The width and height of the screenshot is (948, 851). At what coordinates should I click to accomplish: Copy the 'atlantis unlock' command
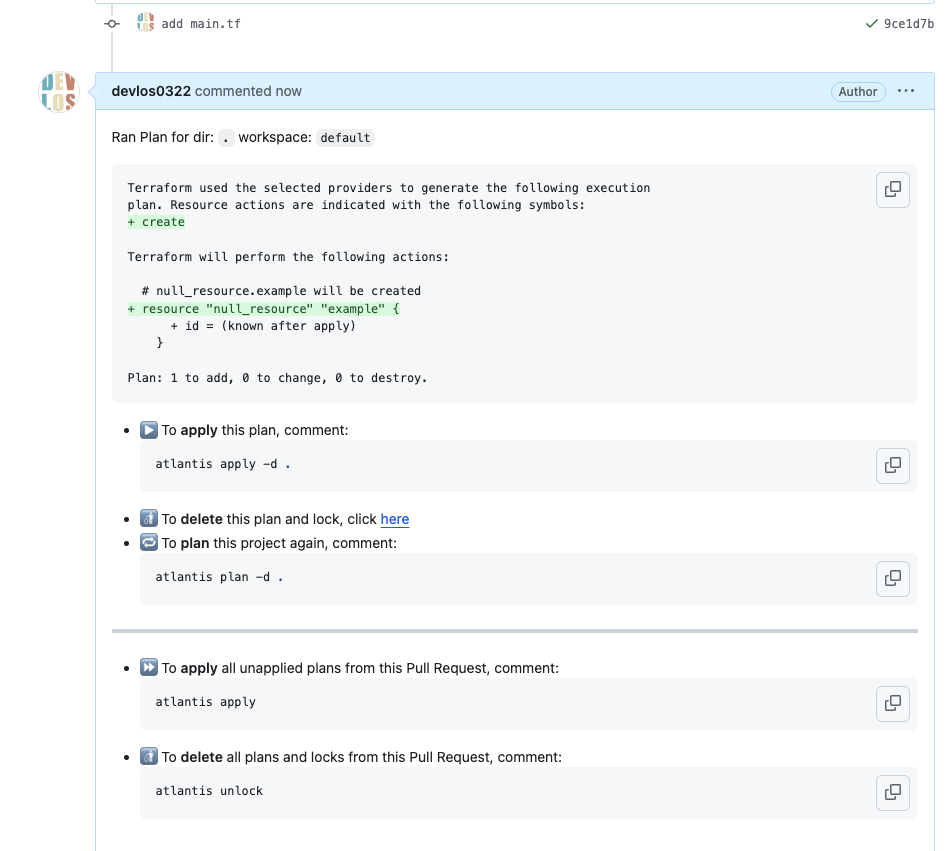click(x=892, y=792)
